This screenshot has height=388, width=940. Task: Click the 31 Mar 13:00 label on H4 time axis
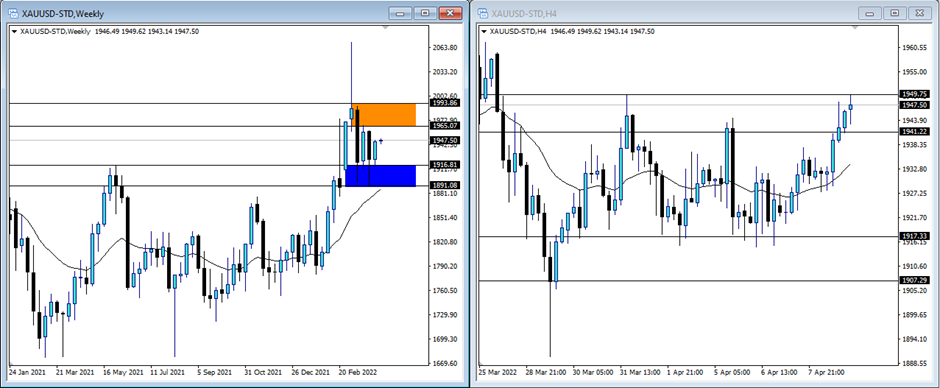click(x=641, y=372)
